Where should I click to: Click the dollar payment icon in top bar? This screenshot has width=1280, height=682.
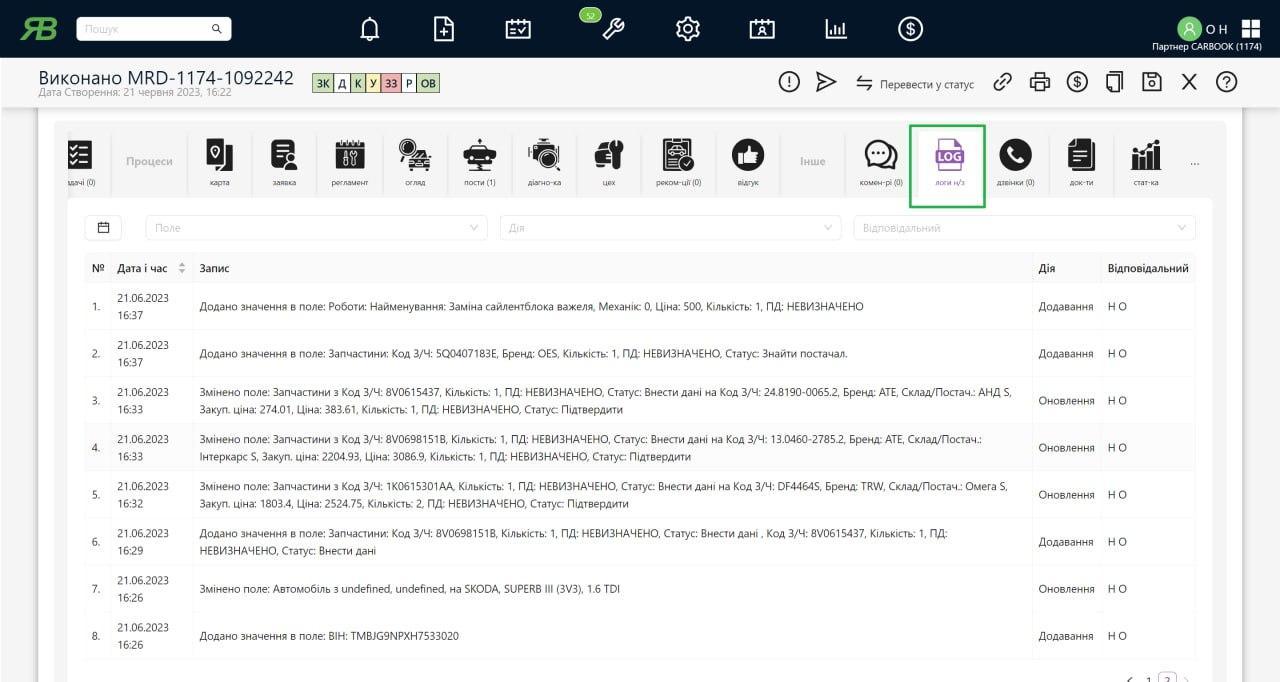pos(910,29)
